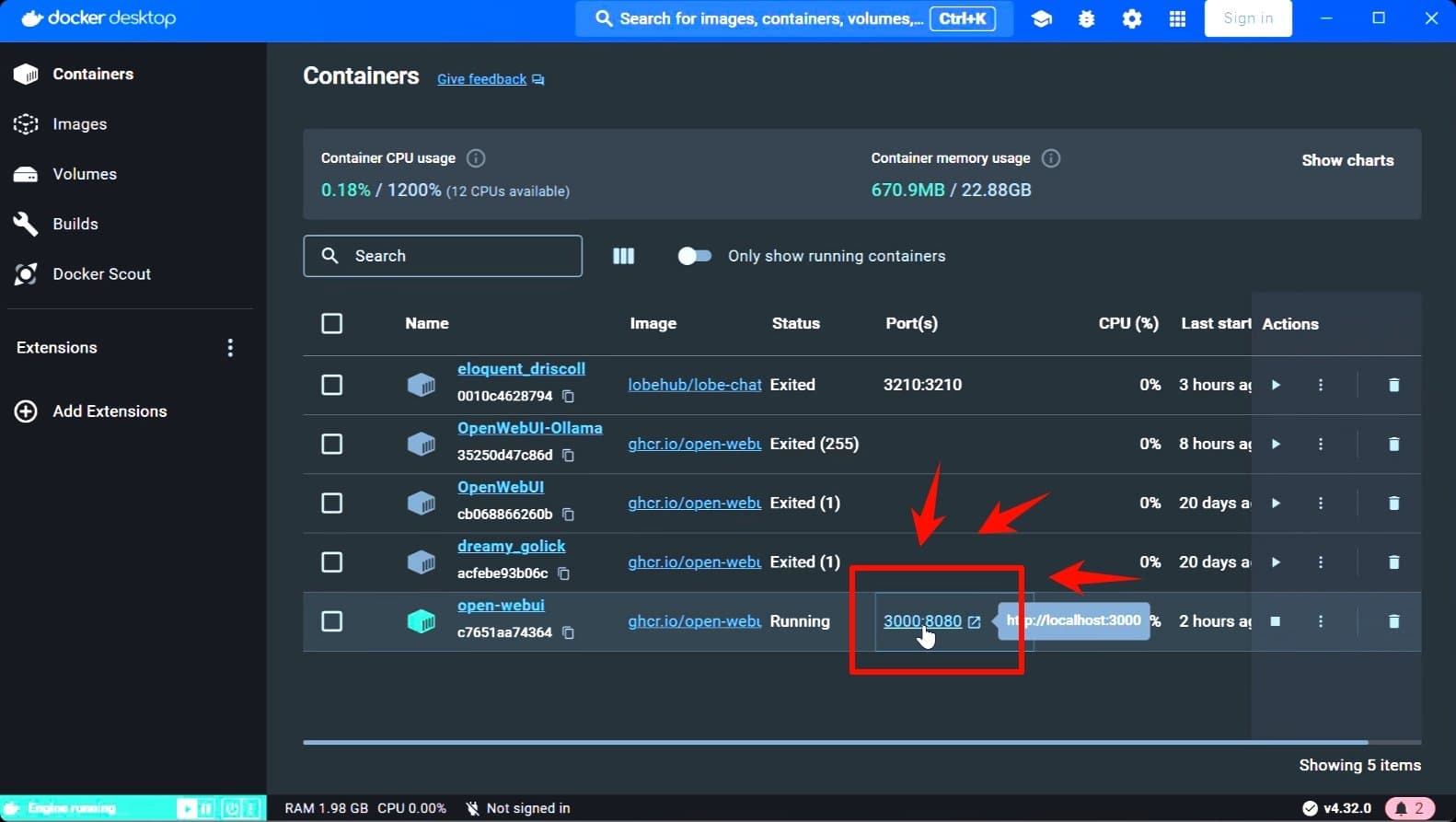Copy container ID c7651aa74364

click(568, 633)
